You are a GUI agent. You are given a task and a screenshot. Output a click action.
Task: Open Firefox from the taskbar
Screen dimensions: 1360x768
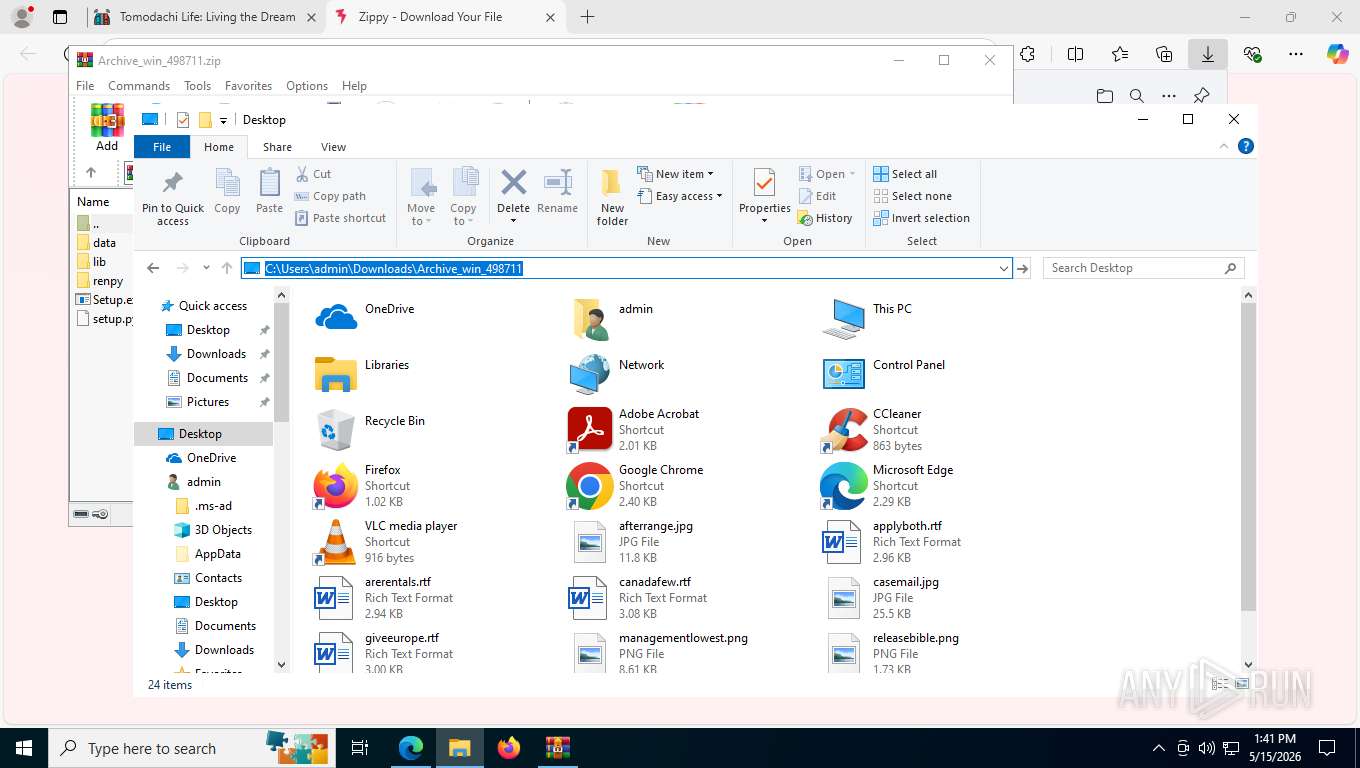tap(509, 748)
